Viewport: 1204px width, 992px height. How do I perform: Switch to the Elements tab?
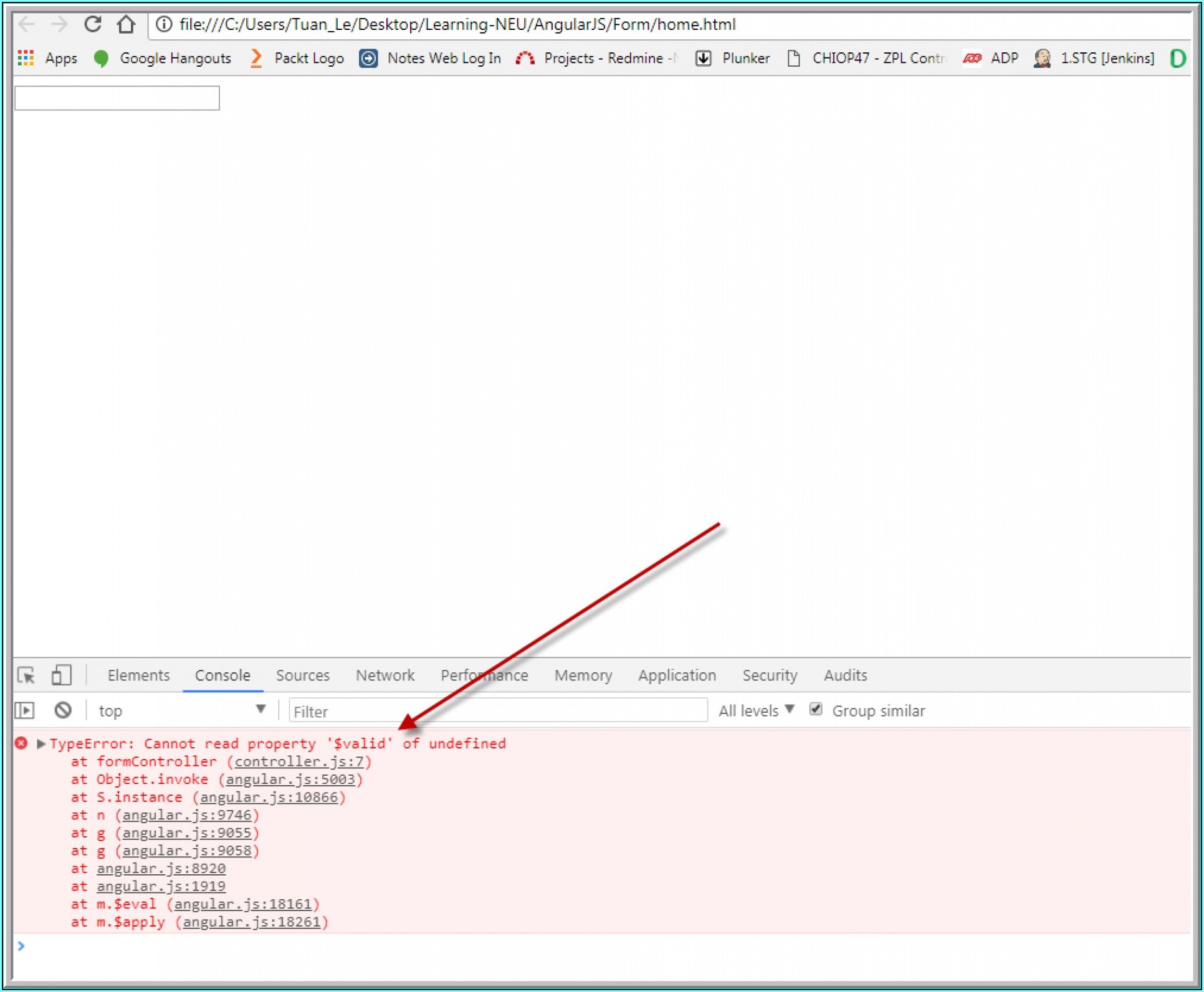(138, 675)
